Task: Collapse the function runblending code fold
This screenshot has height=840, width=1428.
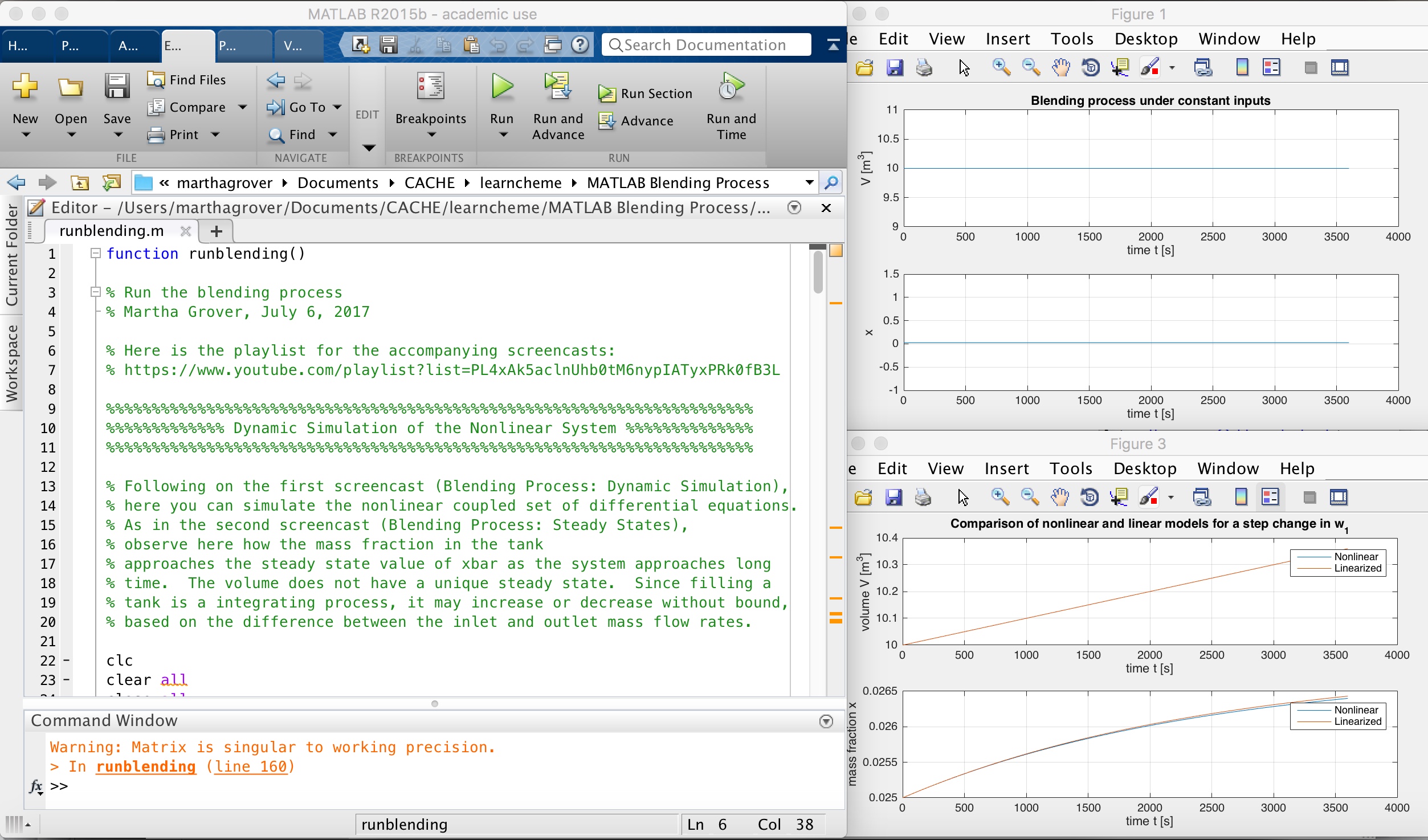Action: 96,254
